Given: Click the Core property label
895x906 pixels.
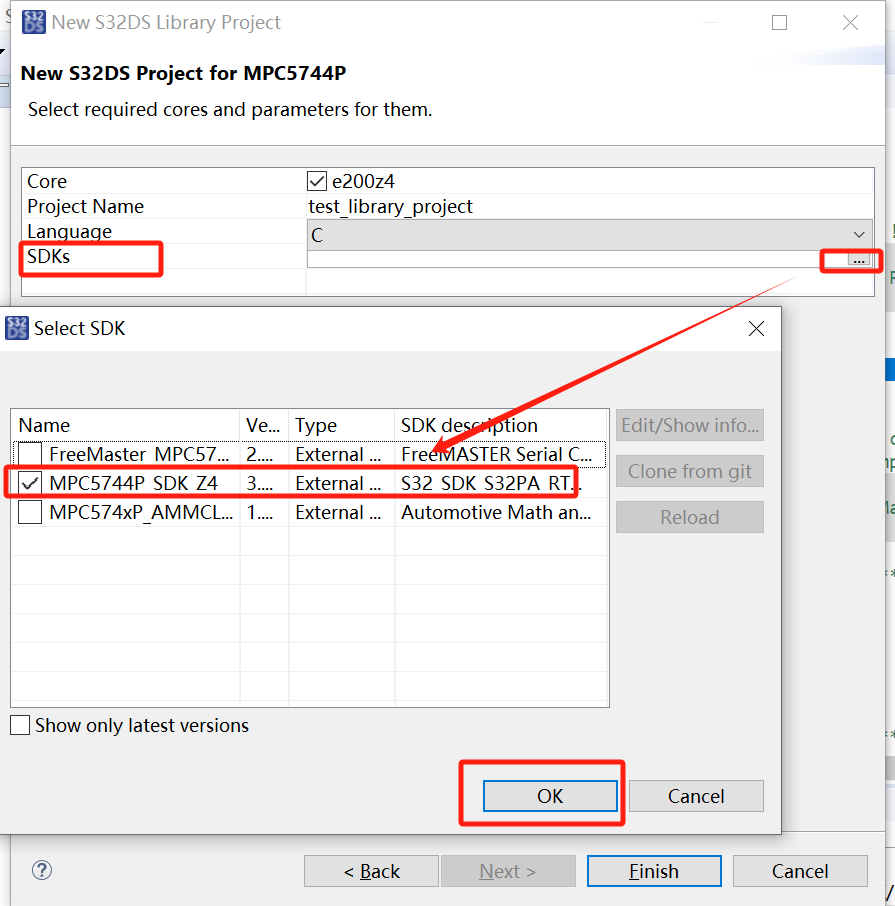Looking at the screenshot, I should [47, 181].
